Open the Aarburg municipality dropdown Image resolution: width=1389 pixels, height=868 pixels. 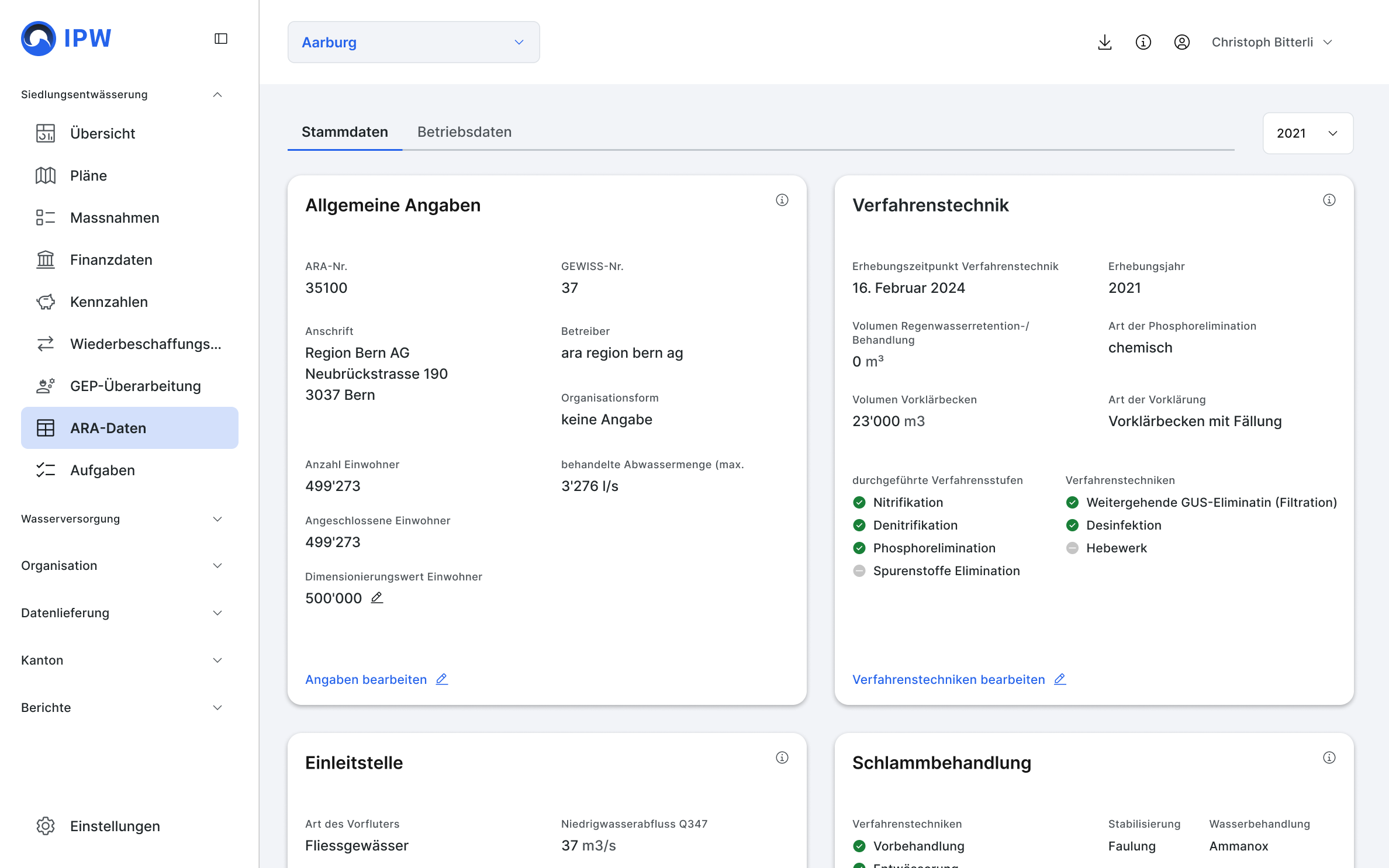[x=413, y=42]
